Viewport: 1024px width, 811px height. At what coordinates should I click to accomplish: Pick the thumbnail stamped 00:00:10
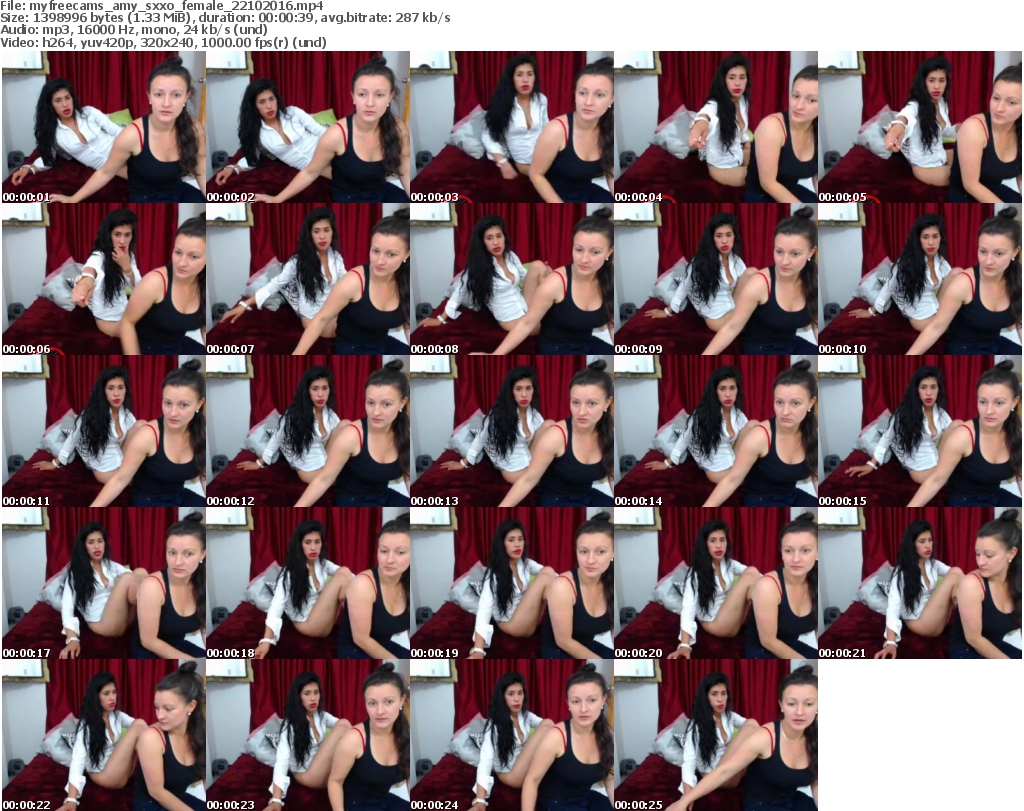pos(920,279)
